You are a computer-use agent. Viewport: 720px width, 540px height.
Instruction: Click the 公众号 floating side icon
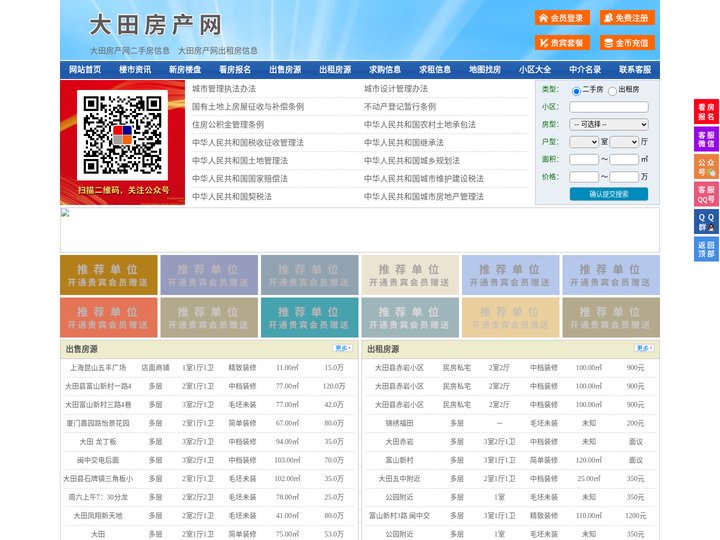[x=706, y=167]
